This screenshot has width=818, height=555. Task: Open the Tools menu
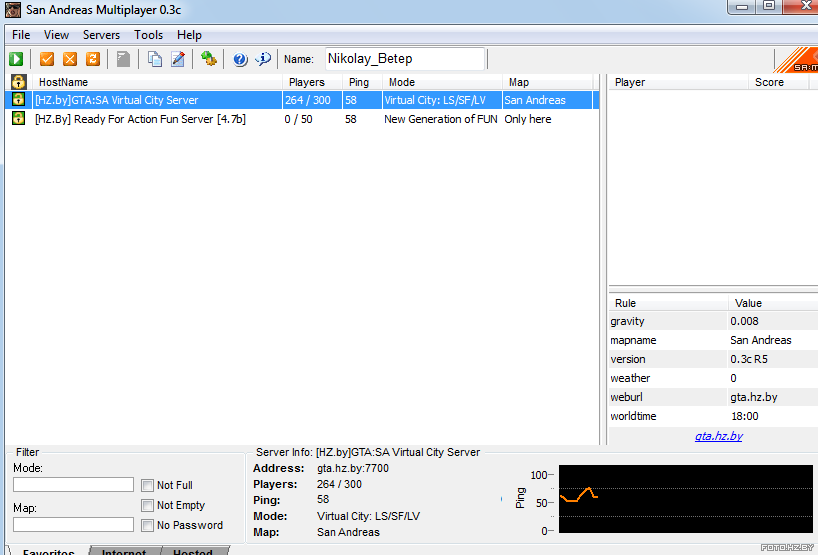[x=148, y=35]
